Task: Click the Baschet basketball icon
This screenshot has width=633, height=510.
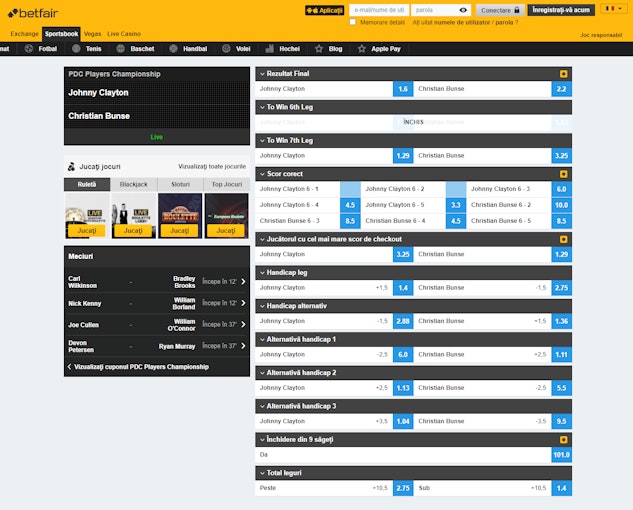Action: click(x=120, y=49)
